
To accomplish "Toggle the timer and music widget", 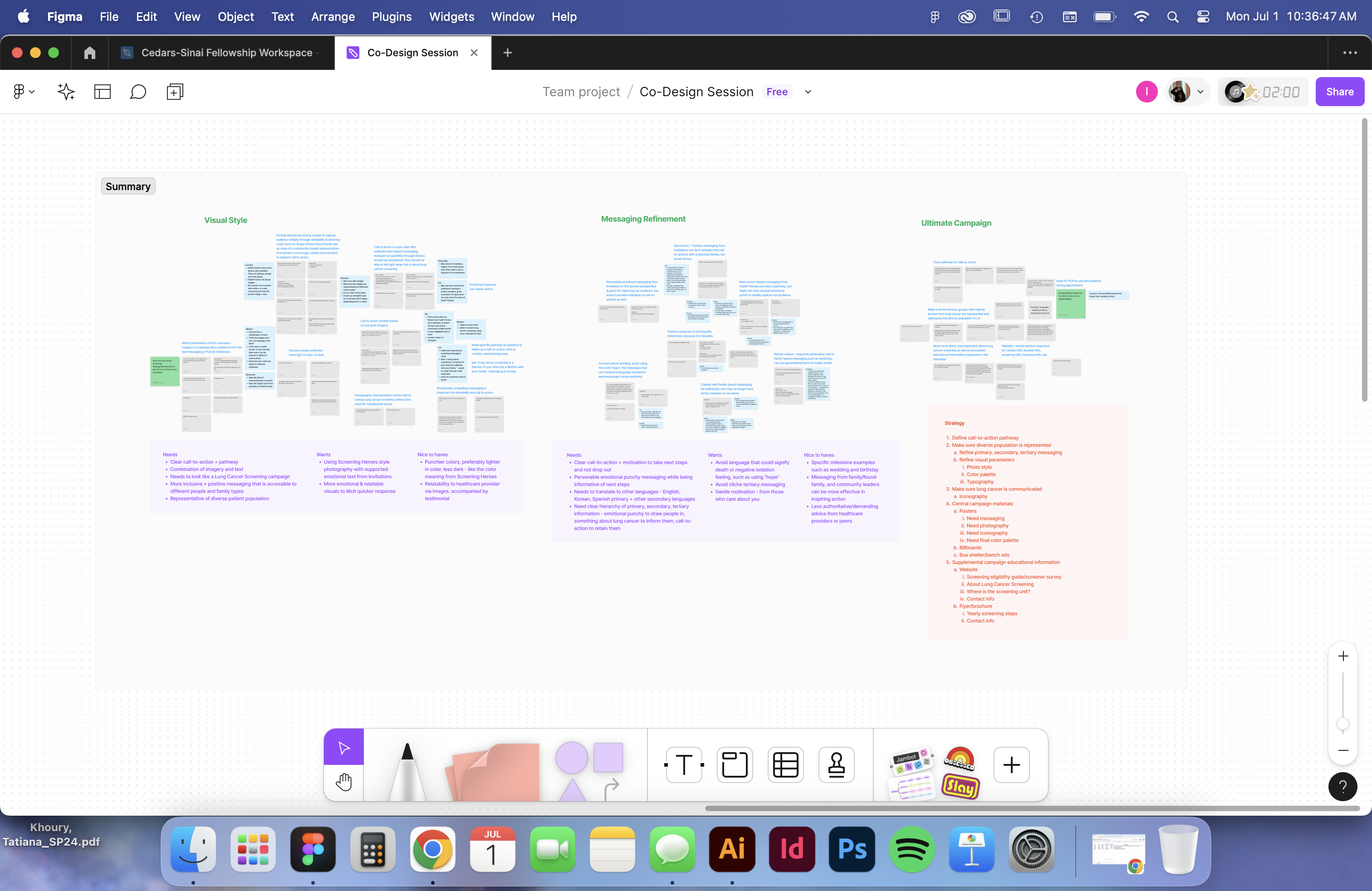I will (x=1263, y=92).
